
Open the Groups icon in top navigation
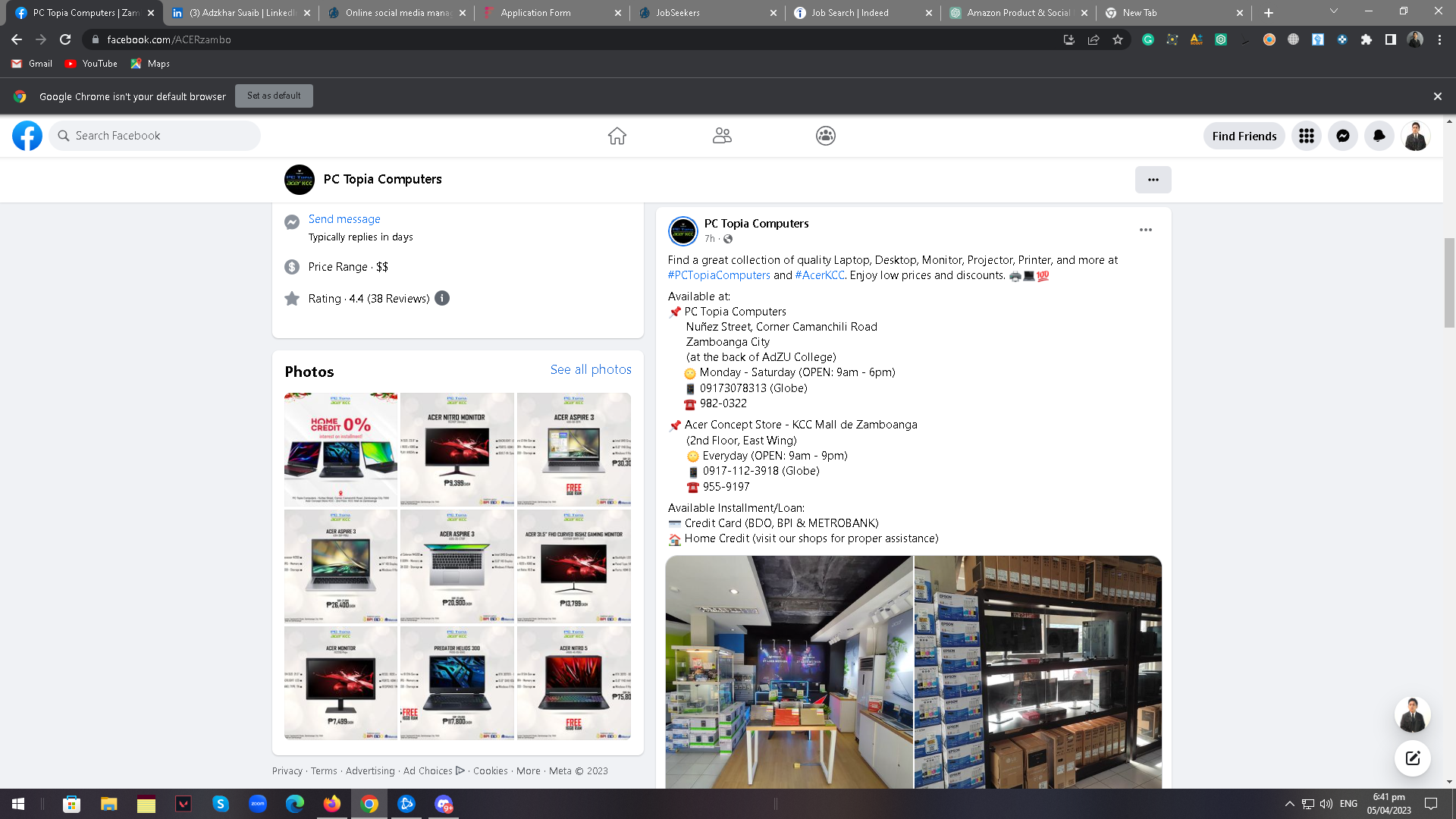(x=826, y=136)
